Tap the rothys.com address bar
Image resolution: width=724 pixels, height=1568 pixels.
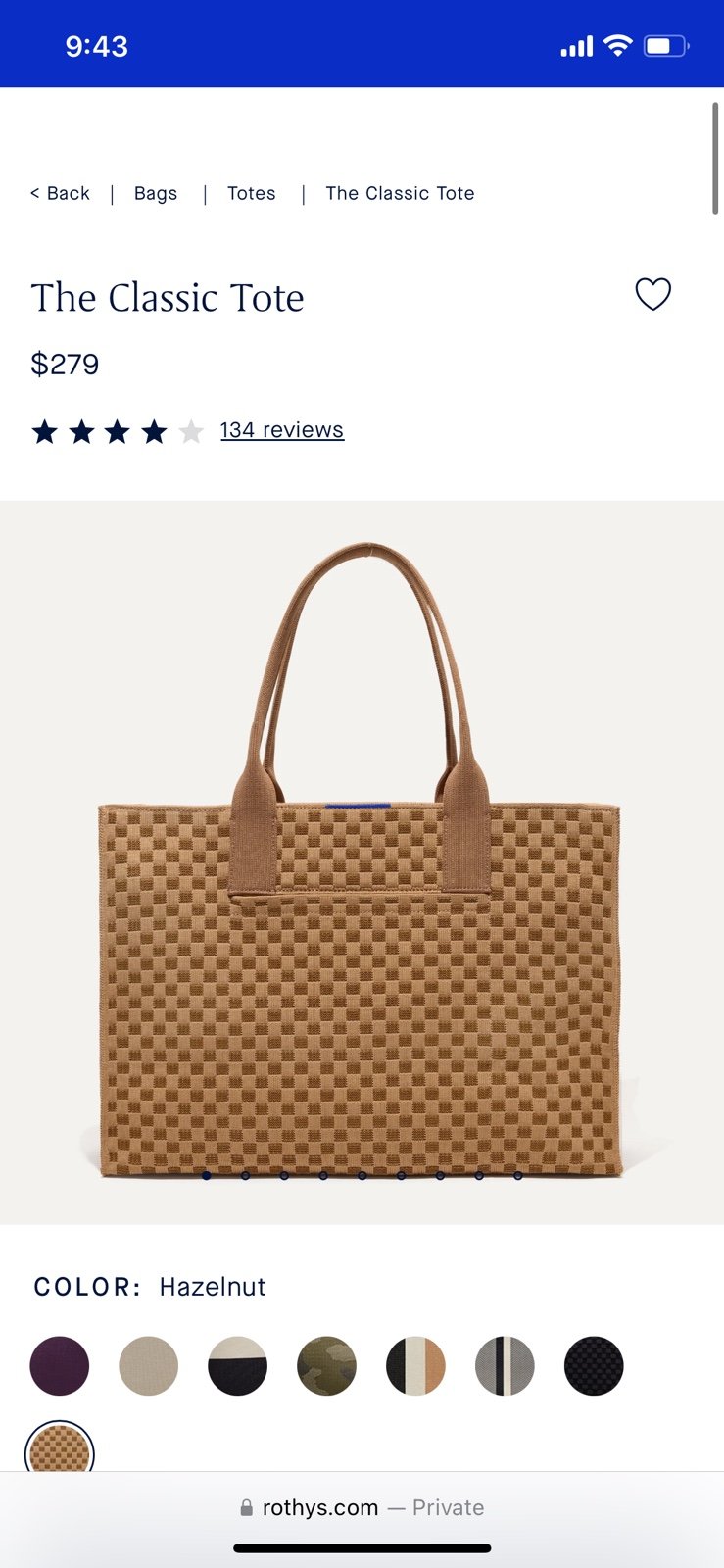362,1507
